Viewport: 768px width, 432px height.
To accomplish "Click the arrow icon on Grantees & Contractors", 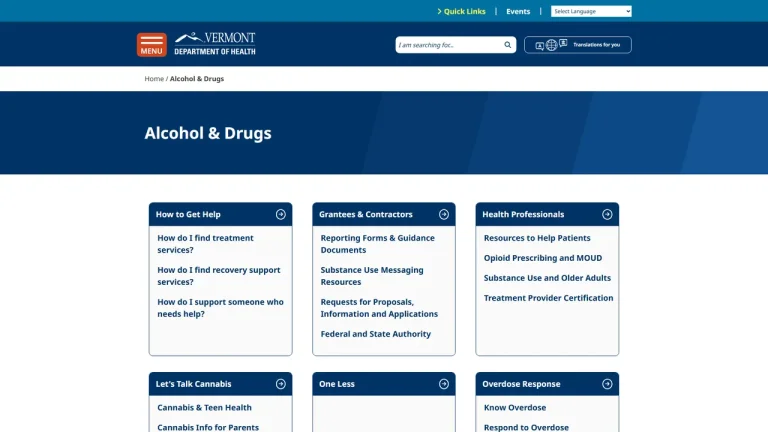I will (444, 214).
